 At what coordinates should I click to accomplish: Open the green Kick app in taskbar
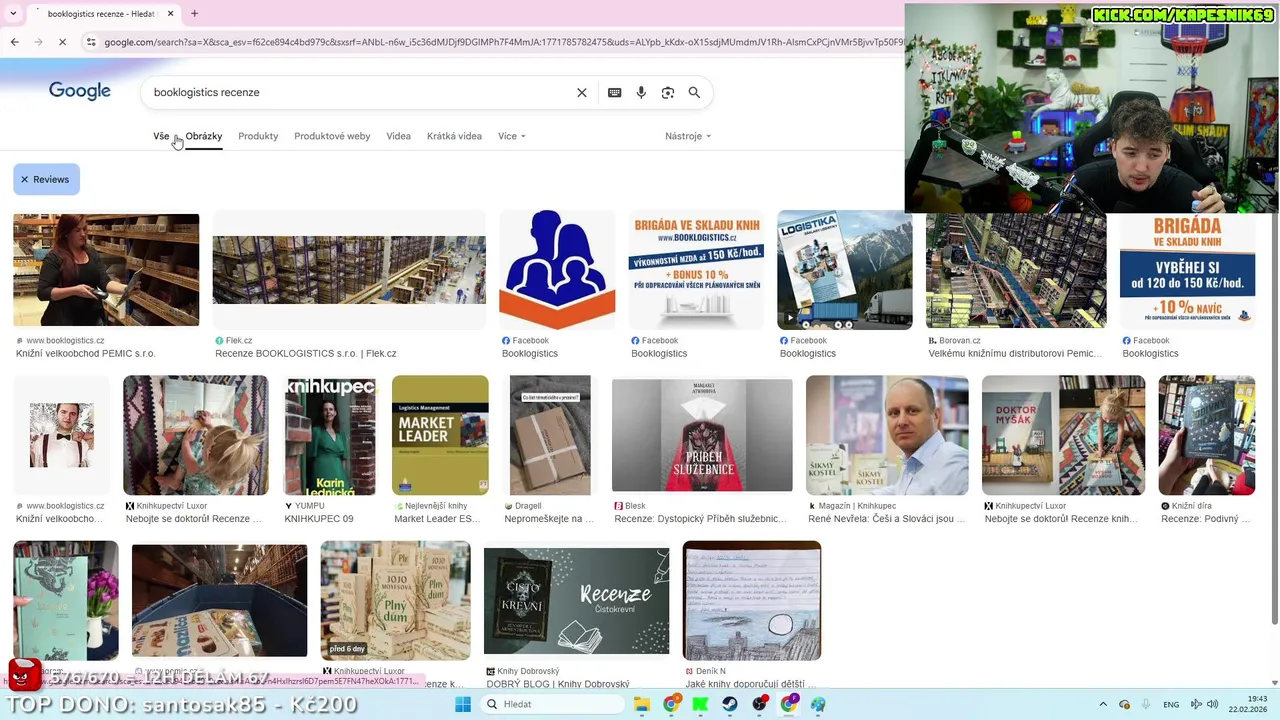701,704
